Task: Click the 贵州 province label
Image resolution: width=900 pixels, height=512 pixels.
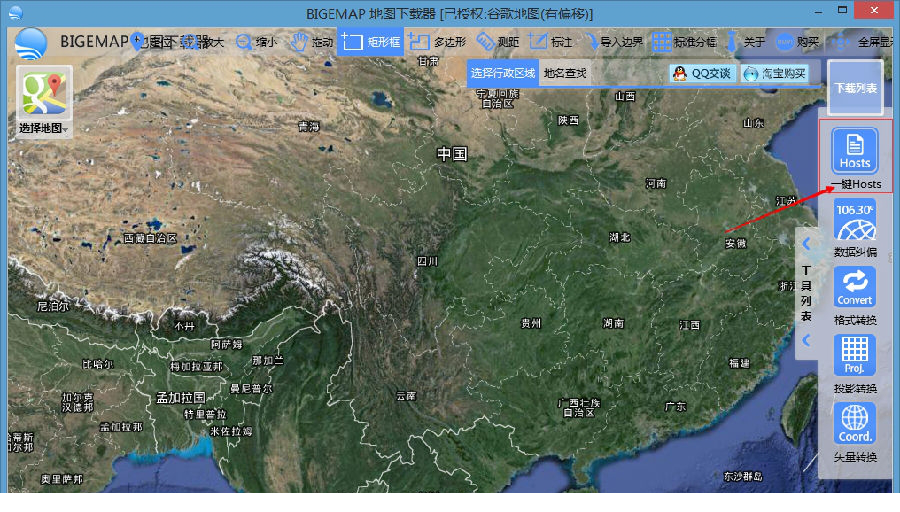Action: point(531,324)
